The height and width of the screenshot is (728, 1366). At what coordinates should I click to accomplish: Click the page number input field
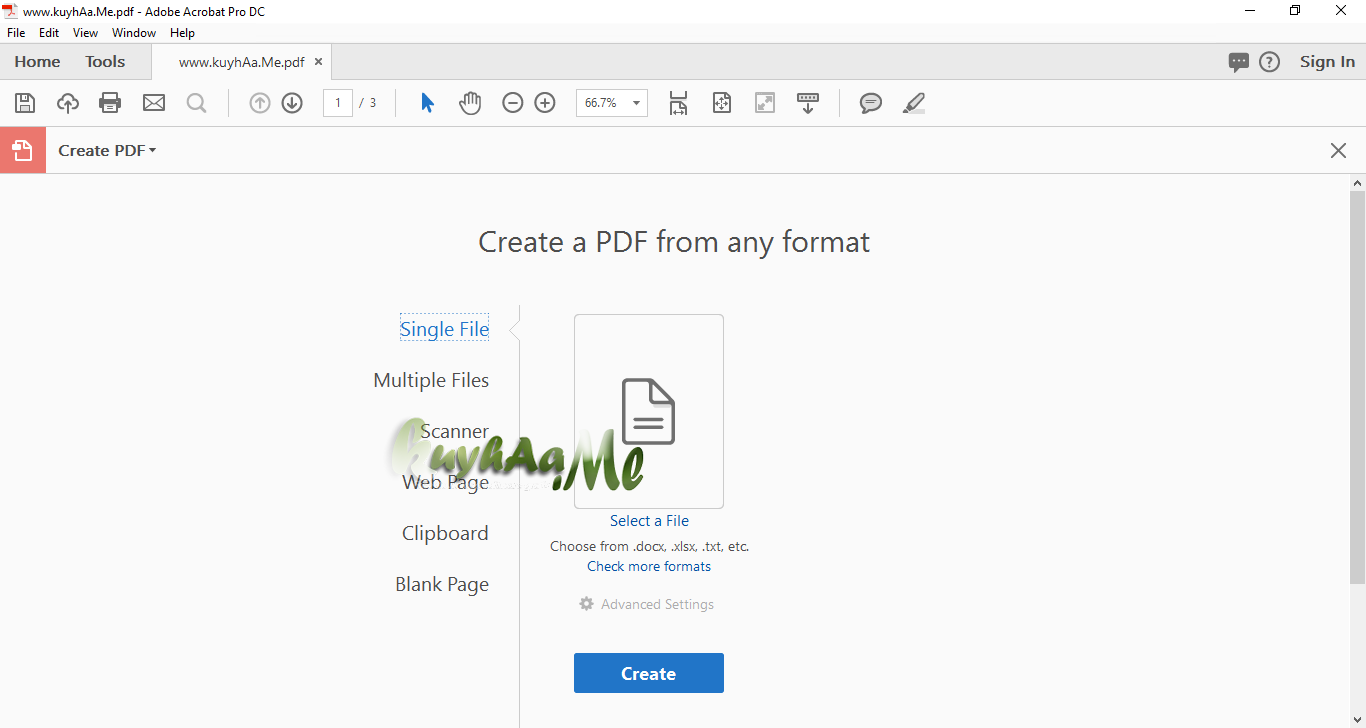click(338, 103)
